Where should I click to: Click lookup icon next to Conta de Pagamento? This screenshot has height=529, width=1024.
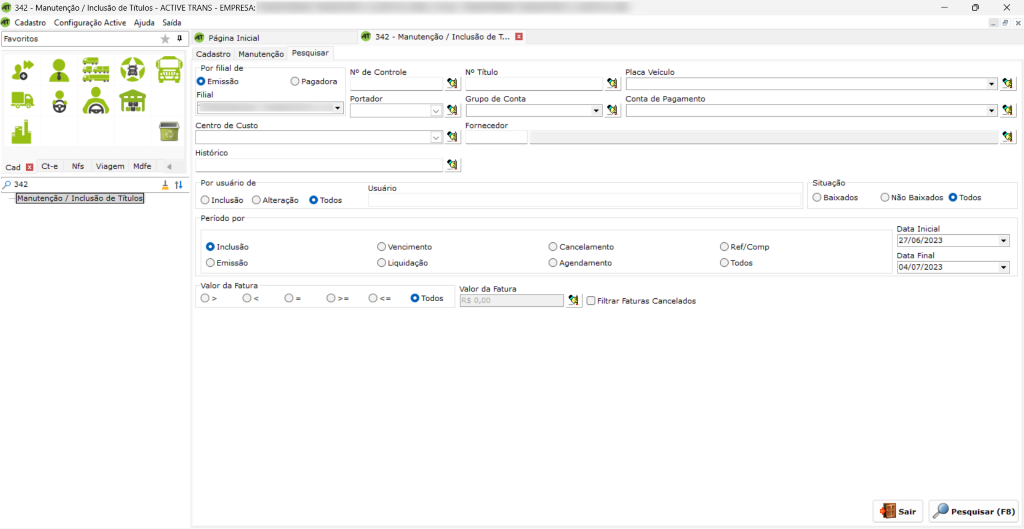pyautogui.click(x=1009, y=110)
